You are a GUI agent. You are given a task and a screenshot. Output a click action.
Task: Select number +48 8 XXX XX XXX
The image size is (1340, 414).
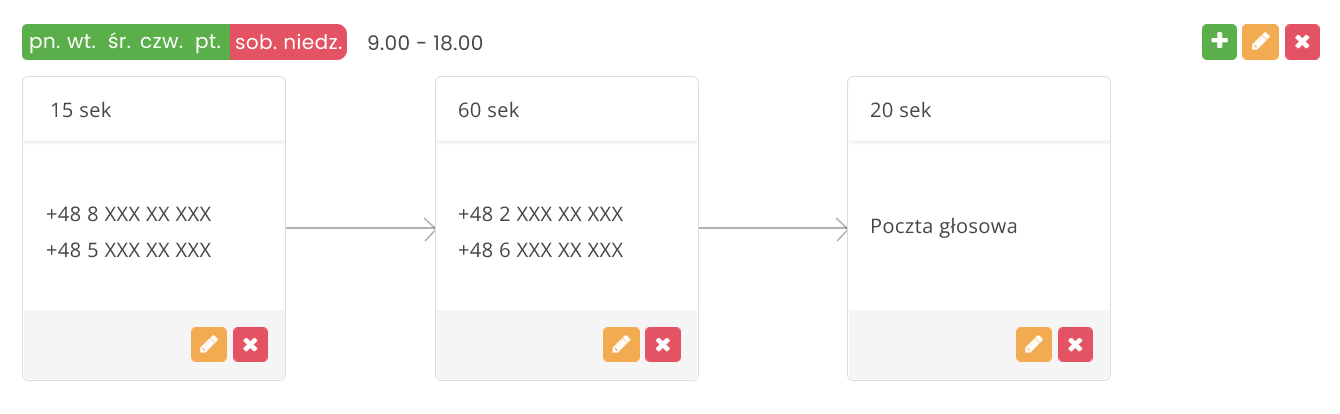coord(129,214)
